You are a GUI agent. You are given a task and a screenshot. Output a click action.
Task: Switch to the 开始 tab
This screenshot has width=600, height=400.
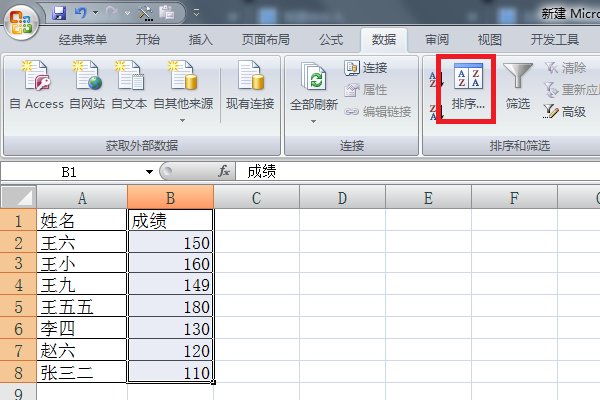pyautogui.click(x=148, y=40)
